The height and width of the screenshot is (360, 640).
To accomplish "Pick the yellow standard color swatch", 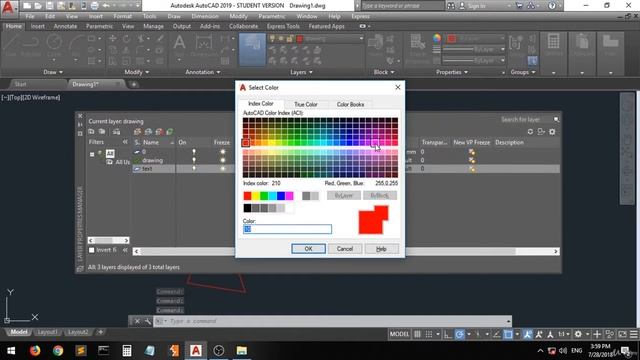I will tap(256, 196).
